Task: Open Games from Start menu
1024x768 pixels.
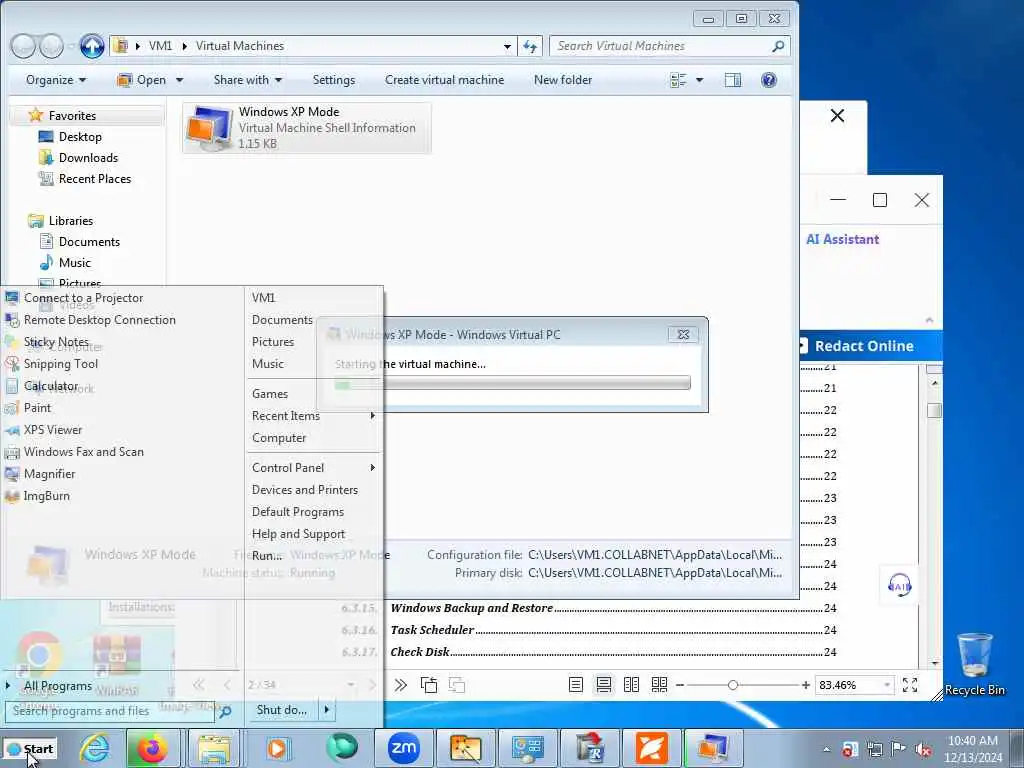Action: click(x=270, y=394)
